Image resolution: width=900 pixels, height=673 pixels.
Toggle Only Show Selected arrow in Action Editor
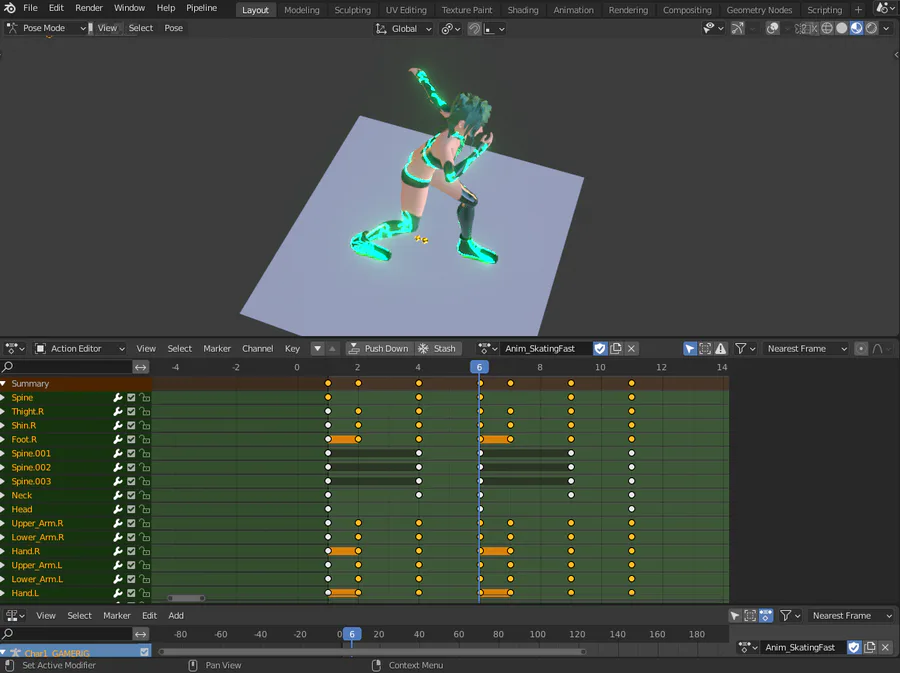pos(690,348)
